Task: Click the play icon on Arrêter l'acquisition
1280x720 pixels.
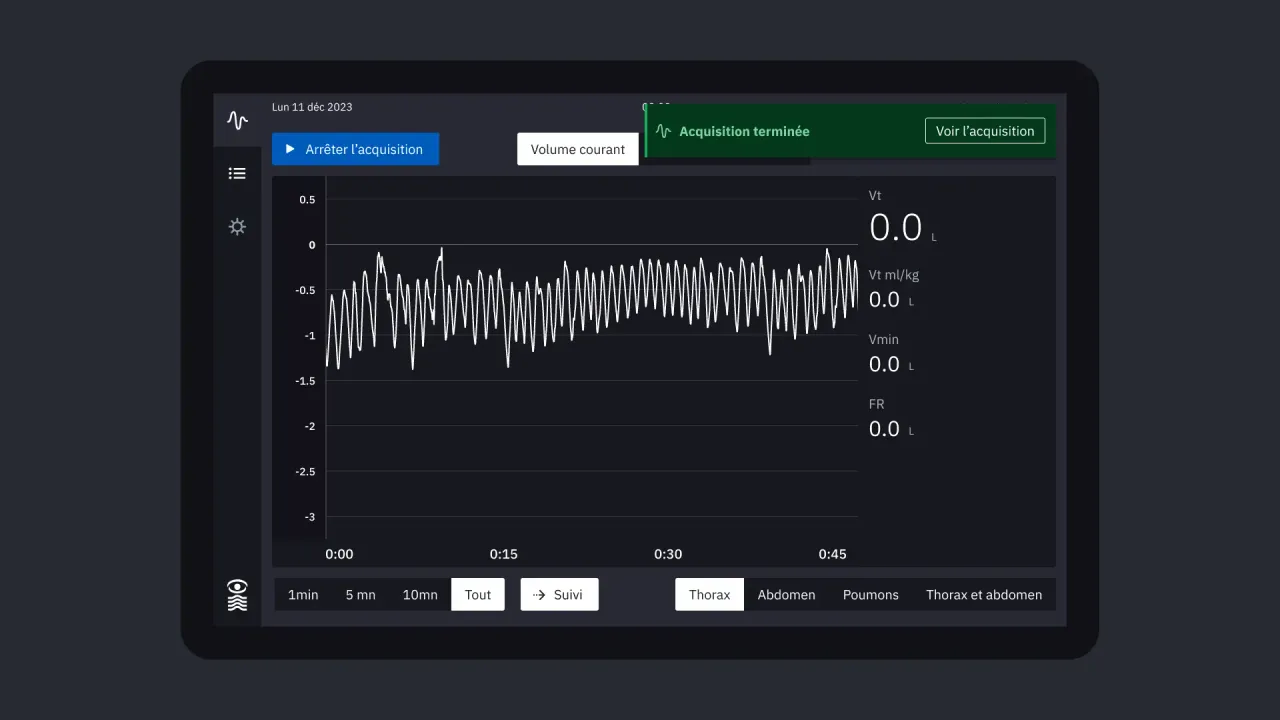Action: point(290,149)
